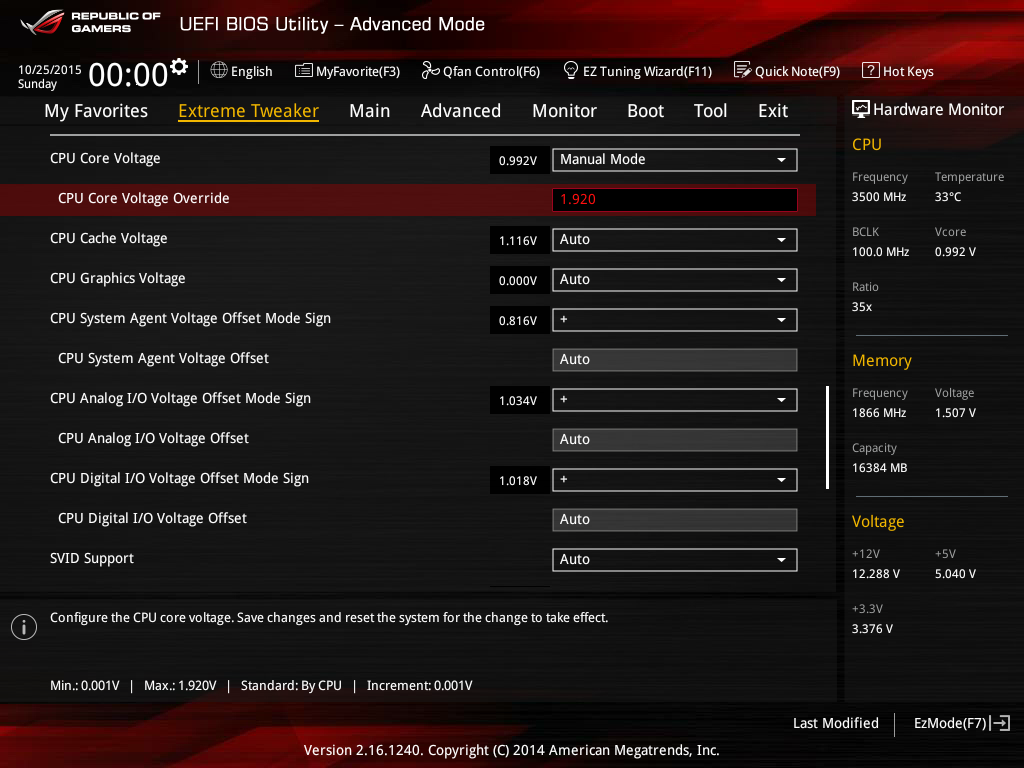Switch to the Advanced tab
The image size is (1024, 768).
[x=460, y=111]
